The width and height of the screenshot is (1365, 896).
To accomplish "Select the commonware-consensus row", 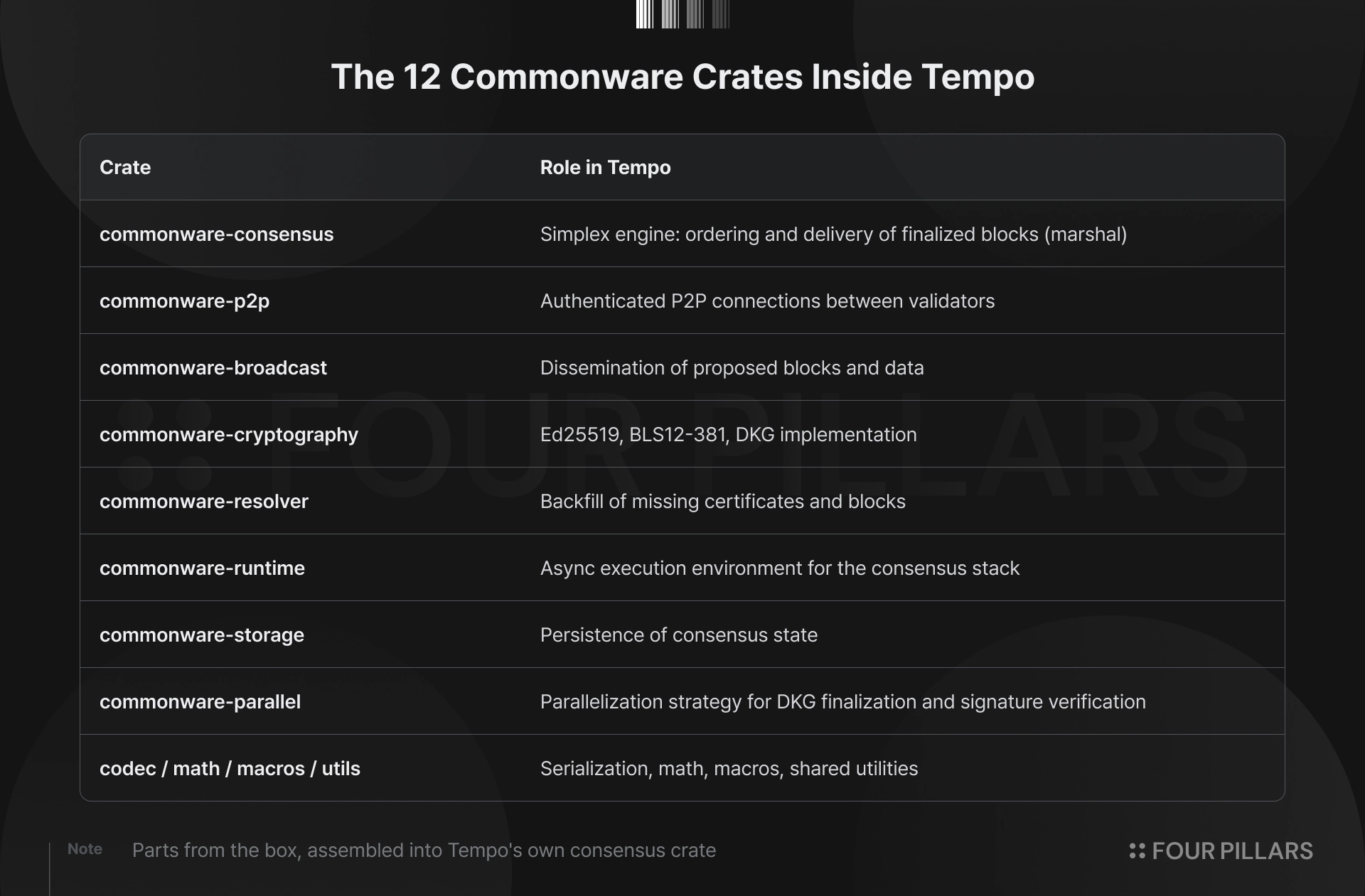I will pos(682,234).
